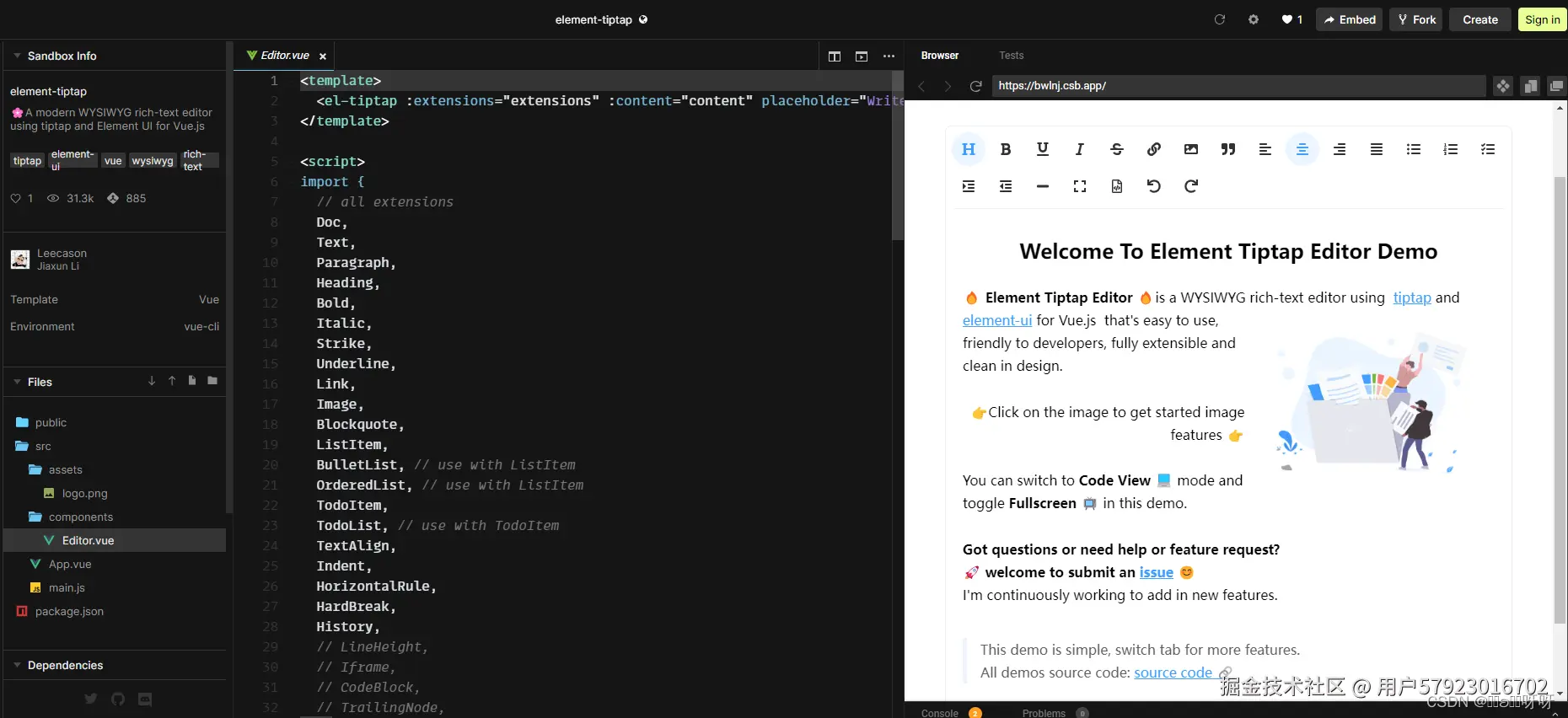Insert a link with the link icon
This screenshot has width=1568, height=718.
[1154, 149]
